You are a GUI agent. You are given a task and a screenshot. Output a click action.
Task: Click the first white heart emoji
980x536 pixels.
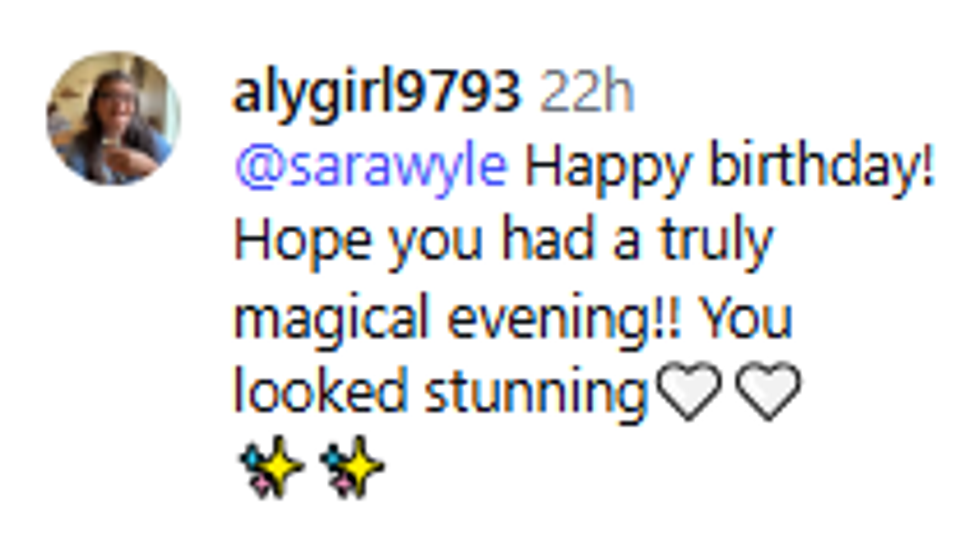[x=690, y=392]
